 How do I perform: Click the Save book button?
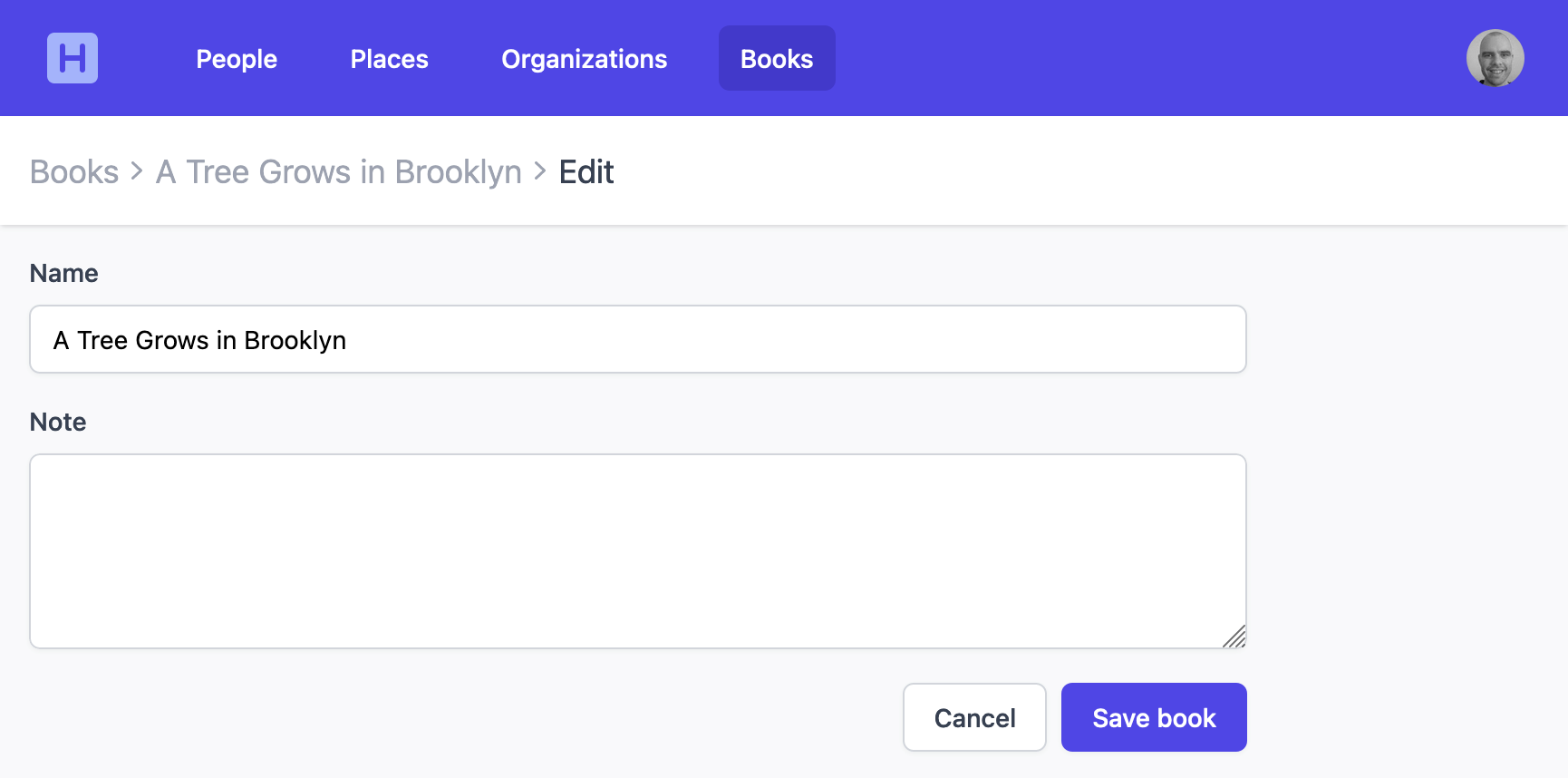point(1153,717)
